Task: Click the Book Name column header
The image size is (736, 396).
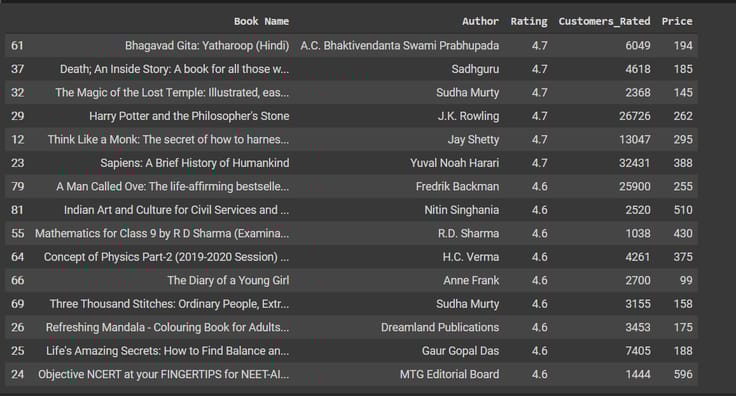Action: 261,21
